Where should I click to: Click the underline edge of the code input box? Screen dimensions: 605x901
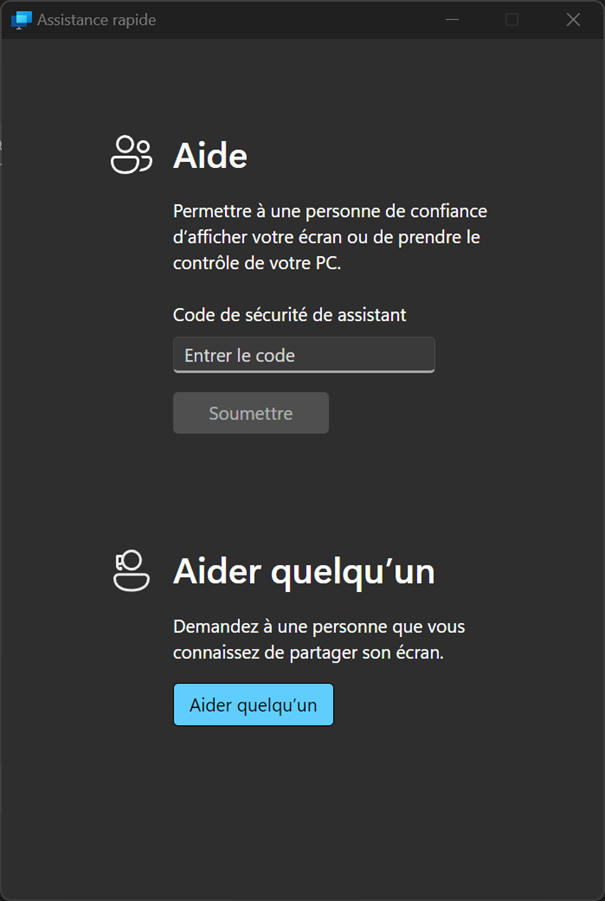(x=304, y=371)
